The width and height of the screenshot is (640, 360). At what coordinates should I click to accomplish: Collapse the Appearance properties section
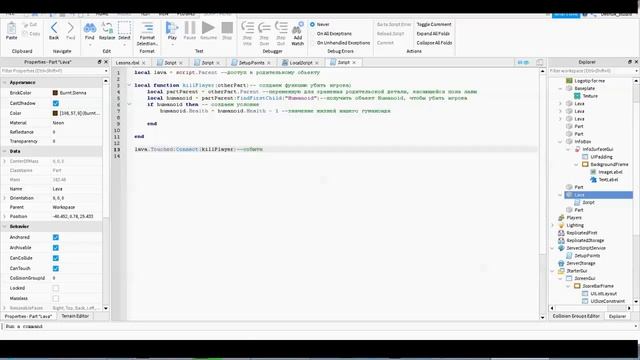coord(4,82)
